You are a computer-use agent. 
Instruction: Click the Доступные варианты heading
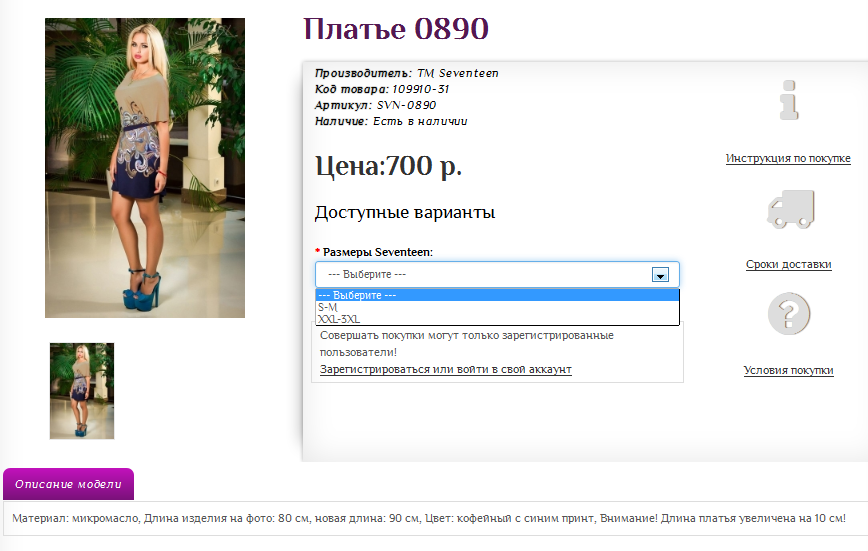pos(405,213)
